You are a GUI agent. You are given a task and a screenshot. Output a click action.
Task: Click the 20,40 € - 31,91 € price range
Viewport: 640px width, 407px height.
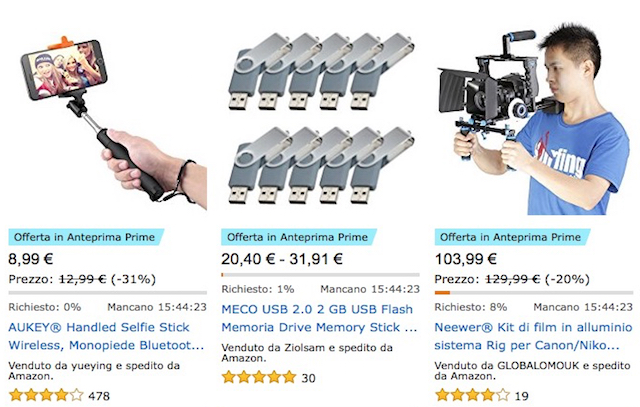pos(282,259)
